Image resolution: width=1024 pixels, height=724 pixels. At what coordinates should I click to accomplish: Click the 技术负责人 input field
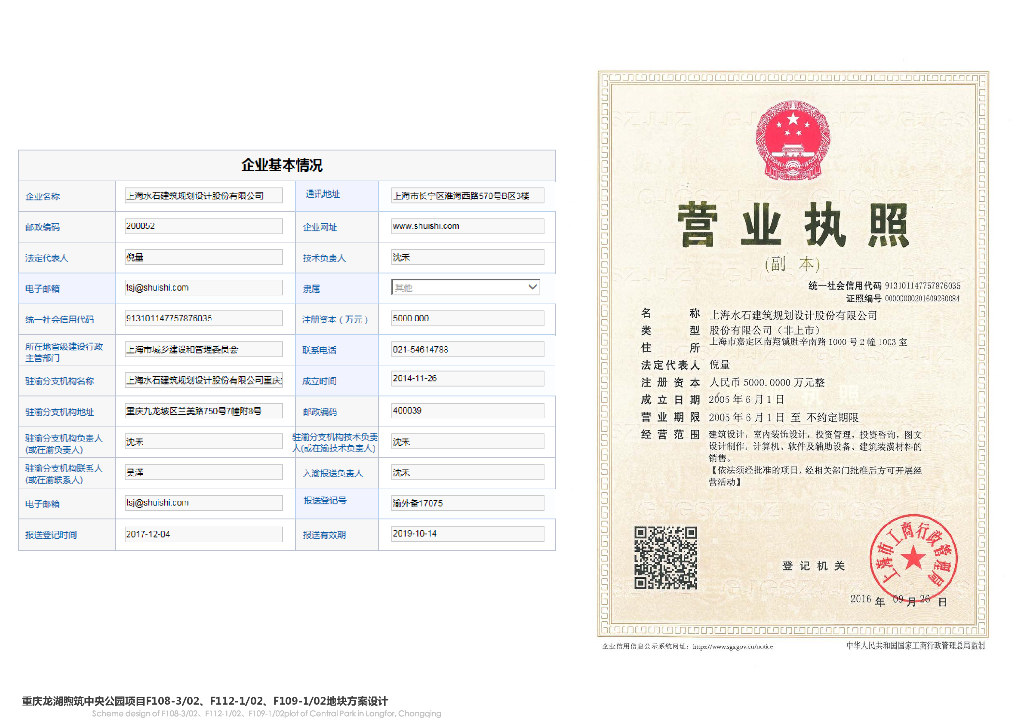click(468, 257)
